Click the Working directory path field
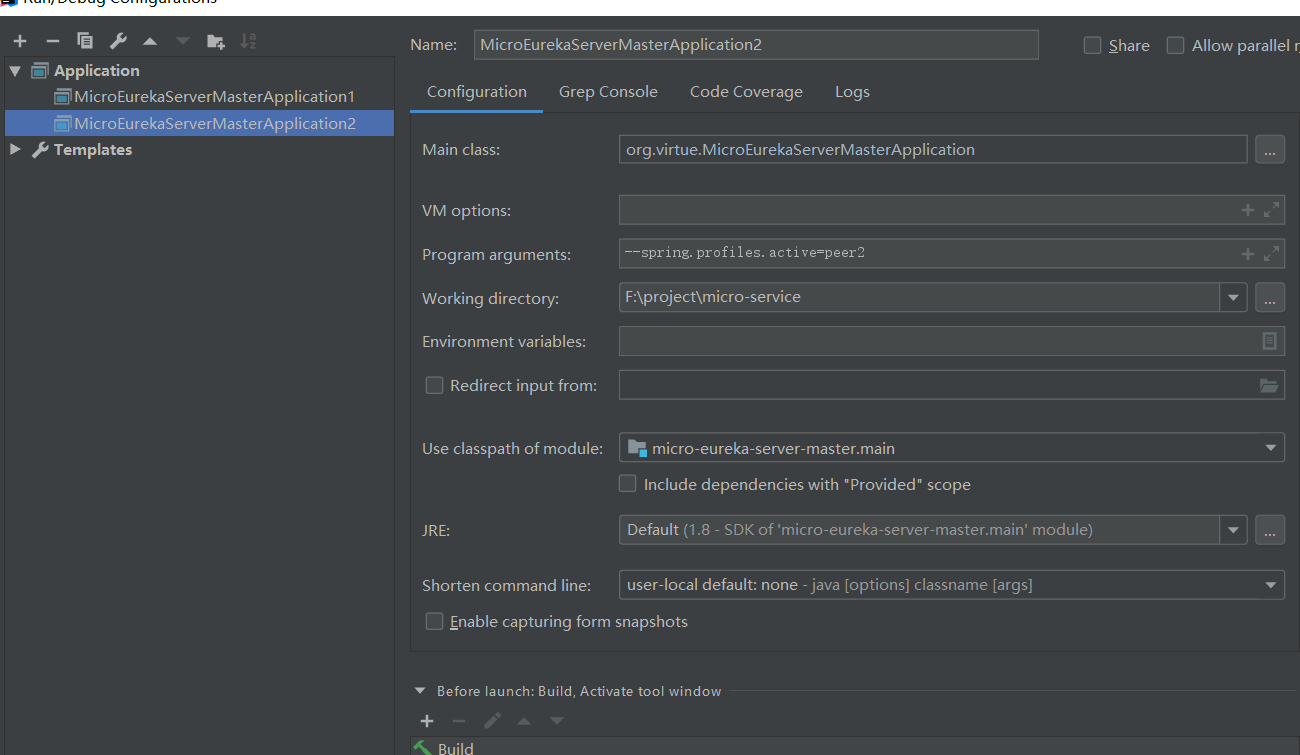This screenshot has height=755, width=1300. [919, 297]
